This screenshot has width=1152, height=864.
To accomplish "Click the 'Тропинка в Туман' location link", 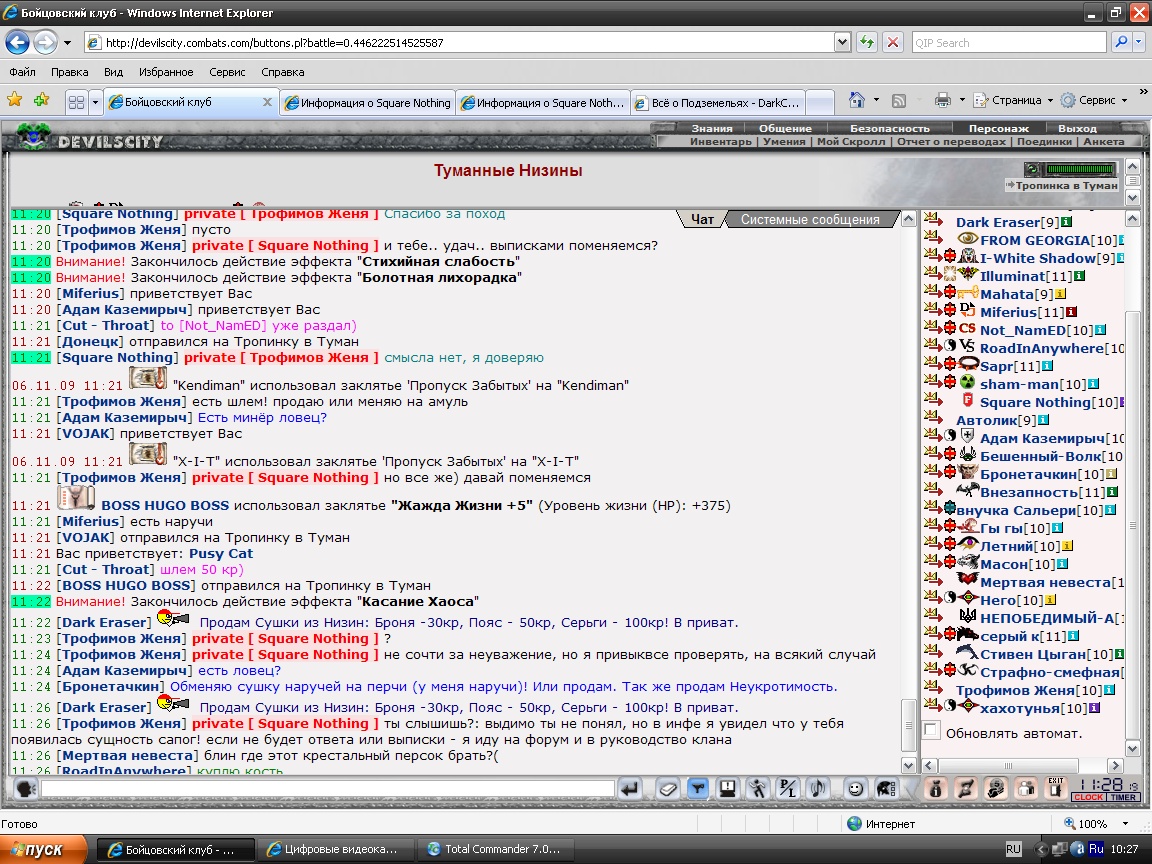I will pyautogui.click(x=1066, y=185).
